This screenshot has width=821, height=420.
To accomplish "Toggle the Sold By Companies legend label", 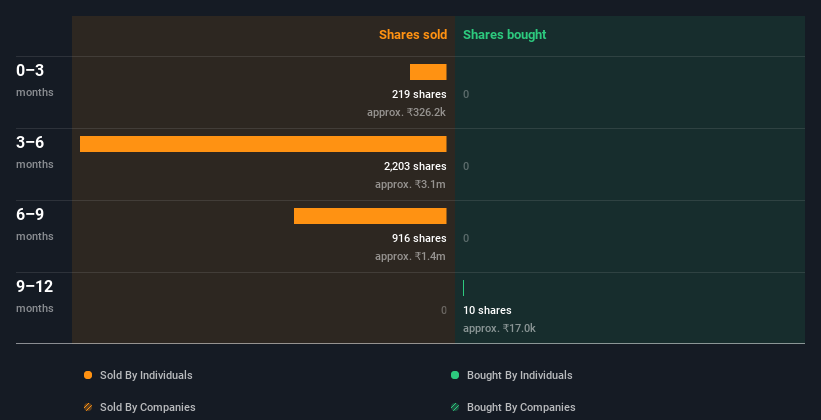I will click(148, 407).
